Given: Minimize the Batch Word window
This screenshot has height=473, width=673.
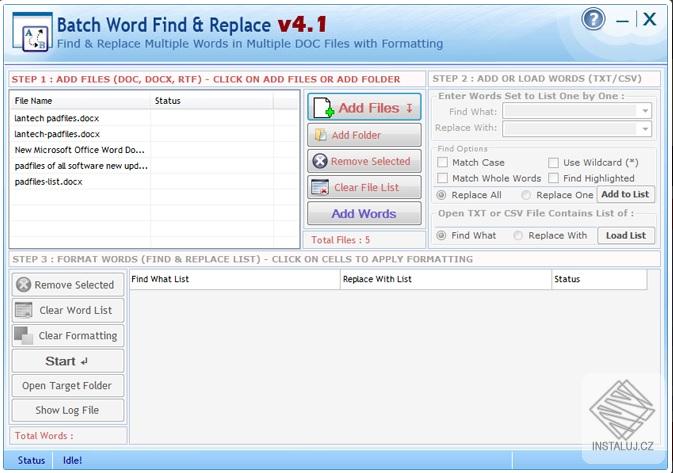Looking at the screenshot, I should (x=622, y=20).
